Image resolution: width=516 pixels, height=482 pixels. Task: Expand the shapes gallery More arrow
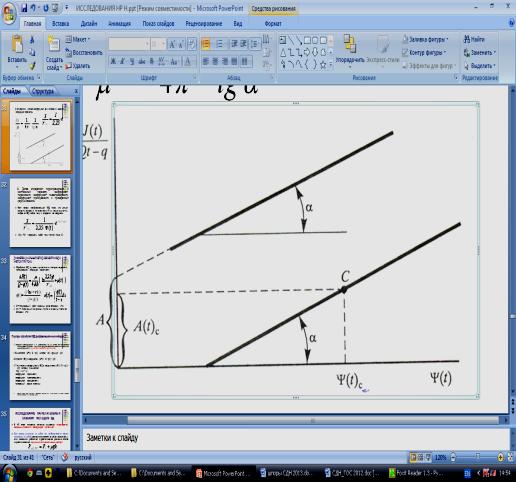[331, 65]
